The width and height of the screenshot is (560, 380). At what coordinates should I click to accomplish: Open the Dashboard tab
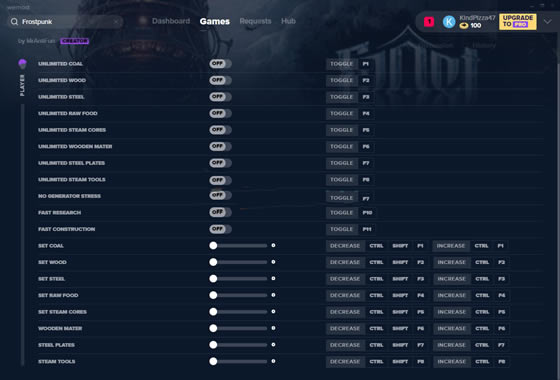tap(171, 21)
